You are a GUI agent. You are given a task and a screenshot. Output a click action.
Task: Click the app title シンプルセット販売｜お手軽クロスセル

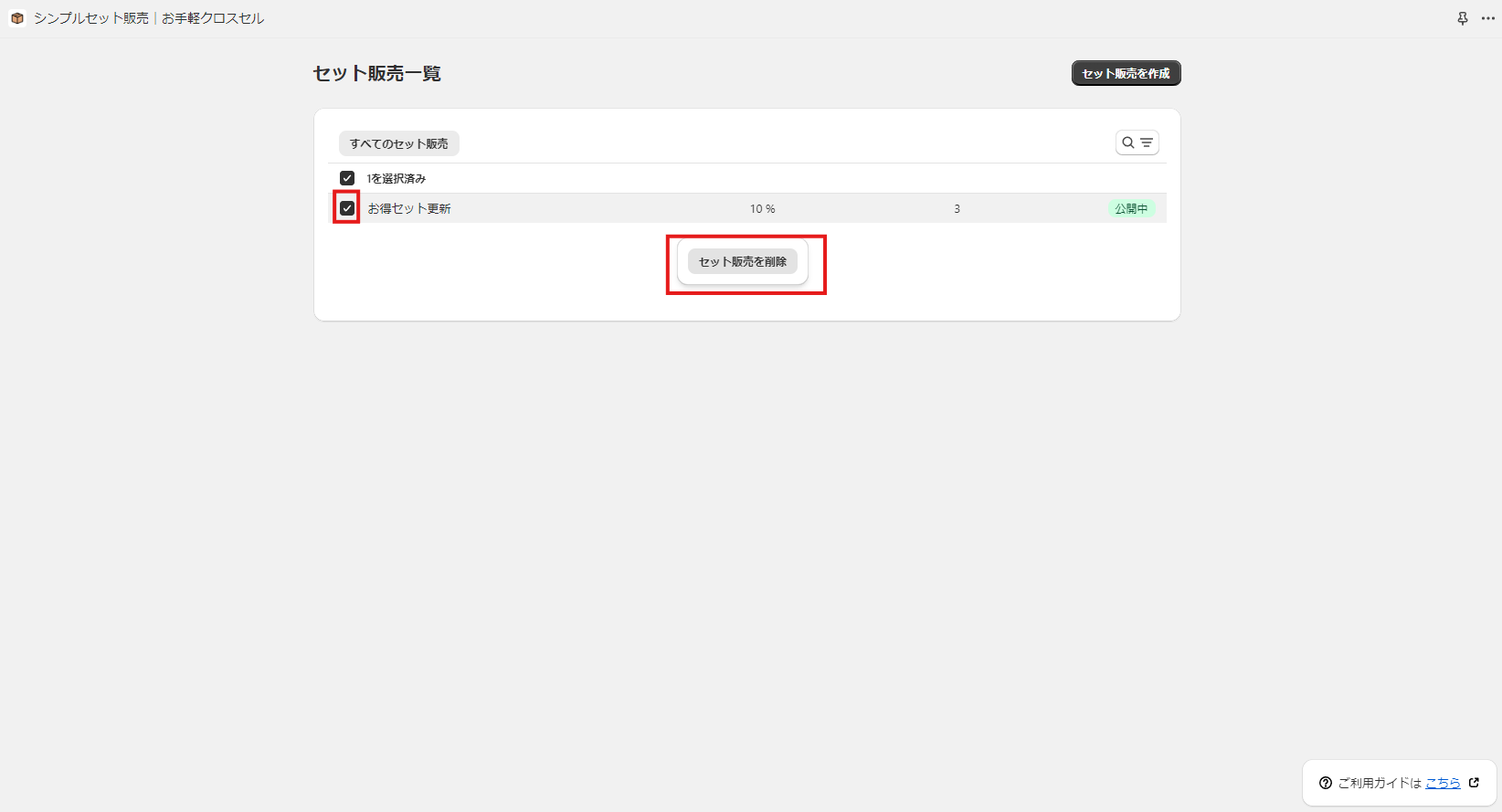149,18
